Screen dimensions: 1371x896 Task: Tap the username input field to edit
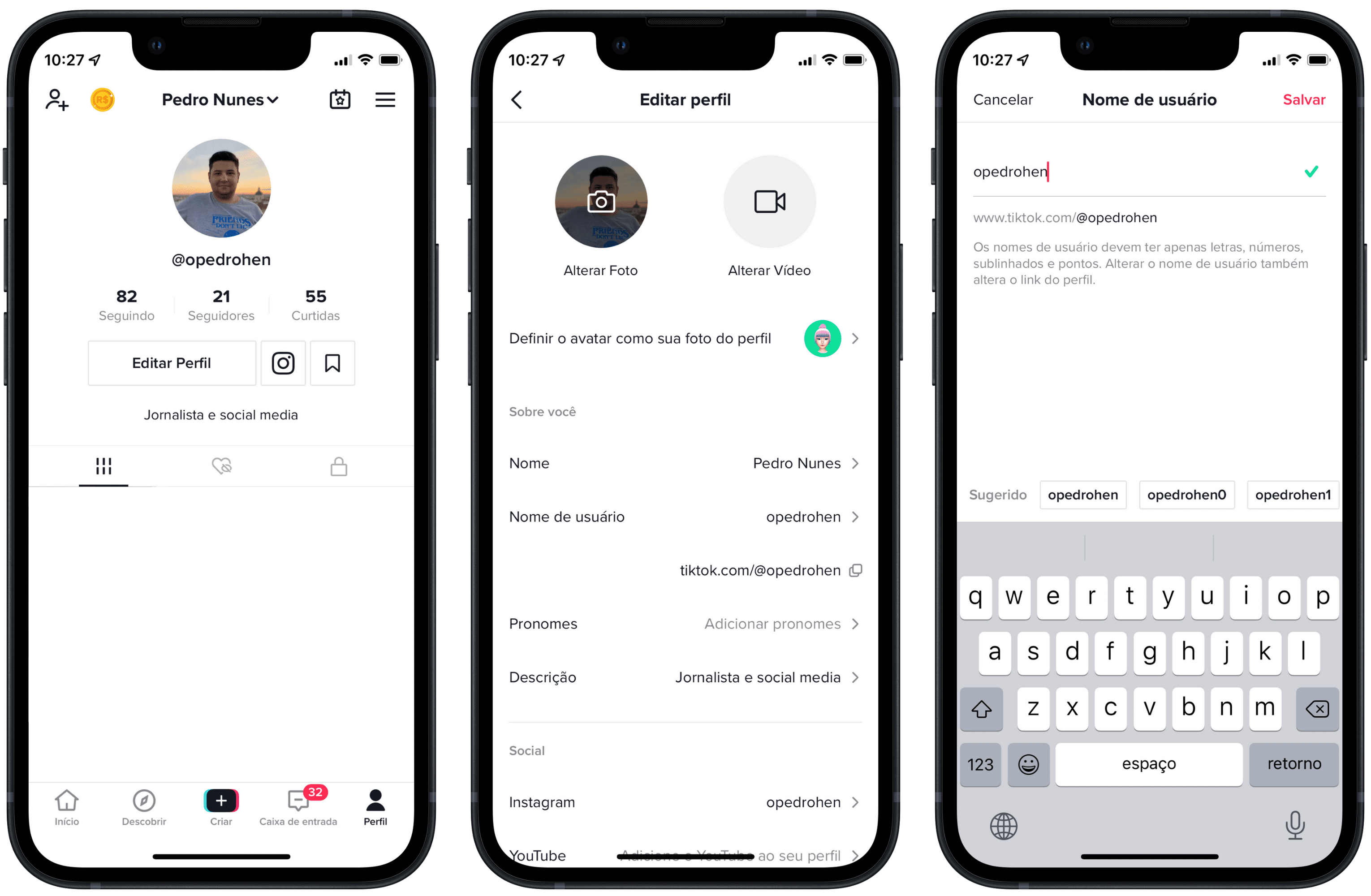pyautogui.click(x=1130, y=171)
